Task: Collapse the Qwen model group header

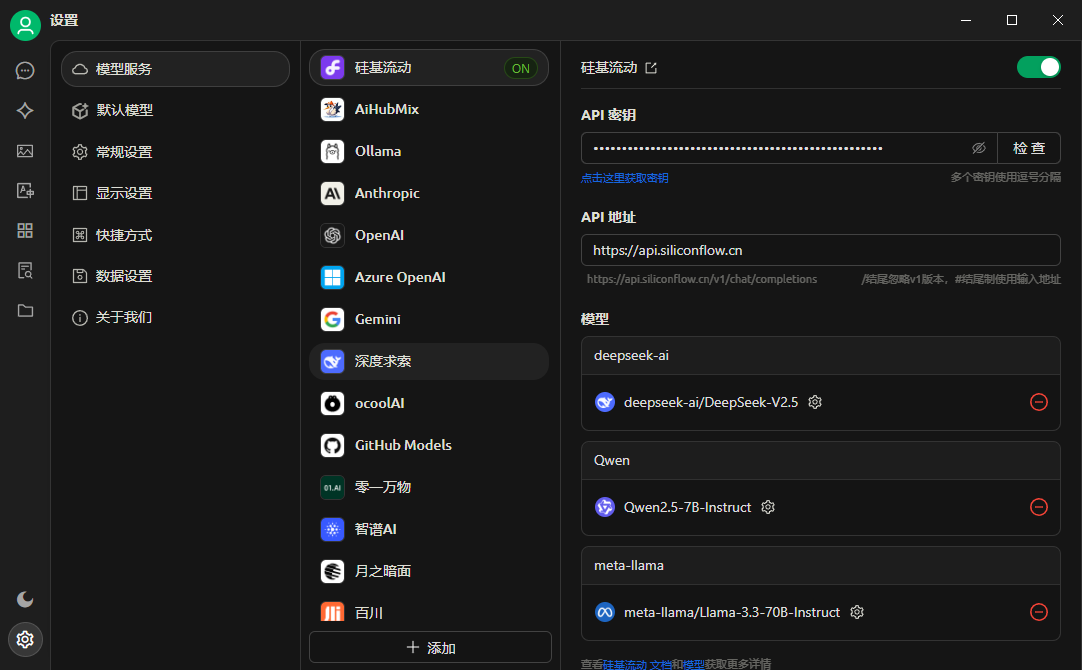Action: pyautogui.click(x=820, y=461)
